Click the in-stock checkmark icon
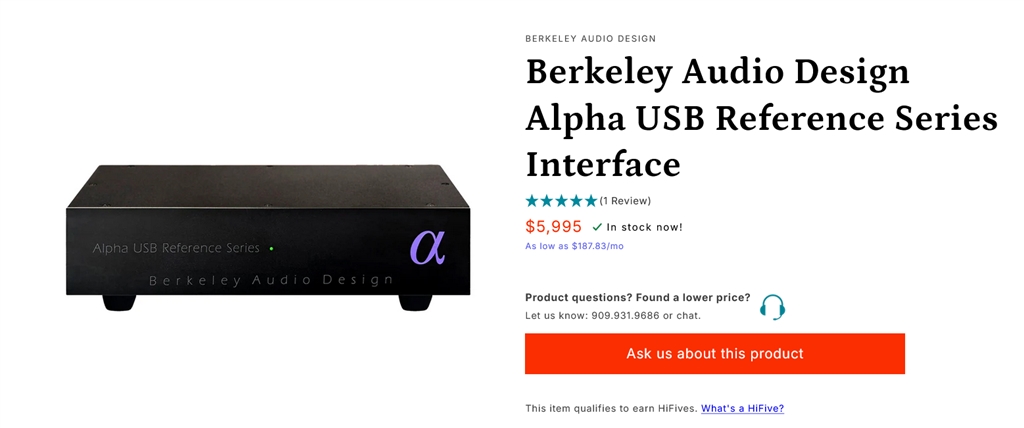Image resolution: width=1024 pixels, height=428 pixels. coord(597,227)
